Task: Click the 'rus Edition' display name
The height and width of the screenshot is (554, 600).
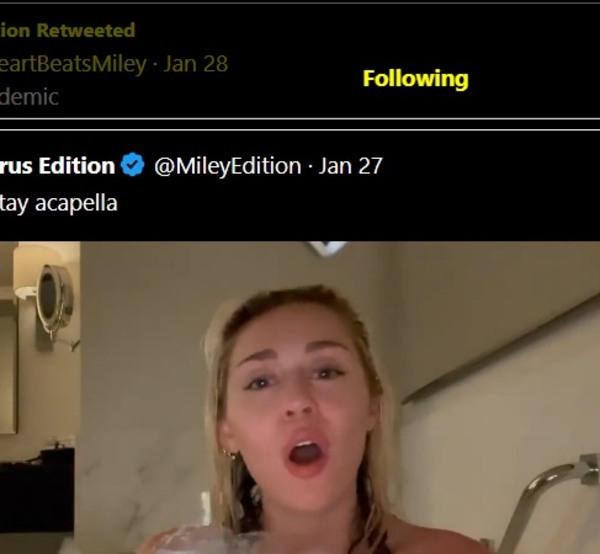Action: click(57, 166)
